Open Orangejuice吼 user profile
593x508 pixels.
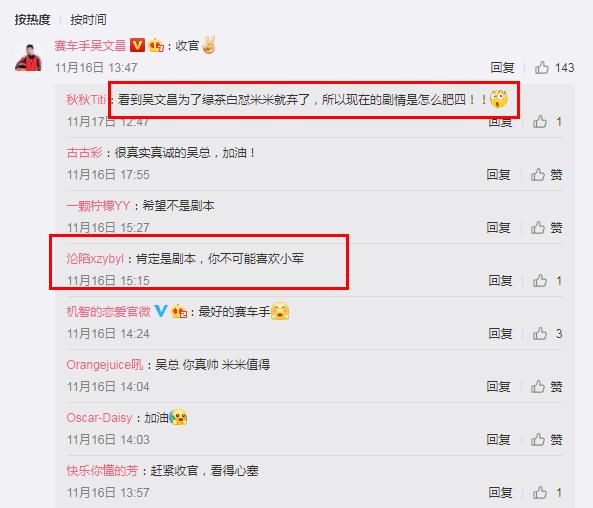pyautogui.click(x=105, y=365)
